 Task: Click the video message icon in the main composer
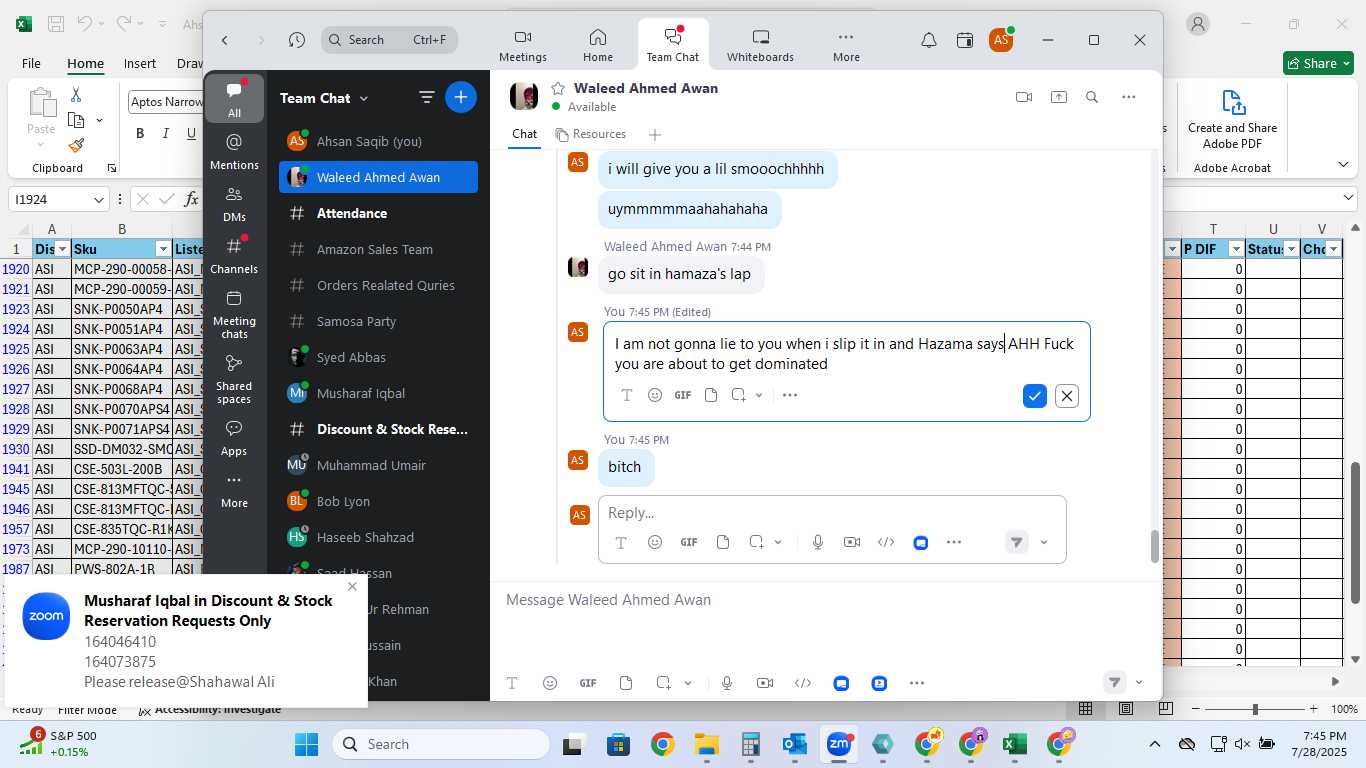click(765, 683)
